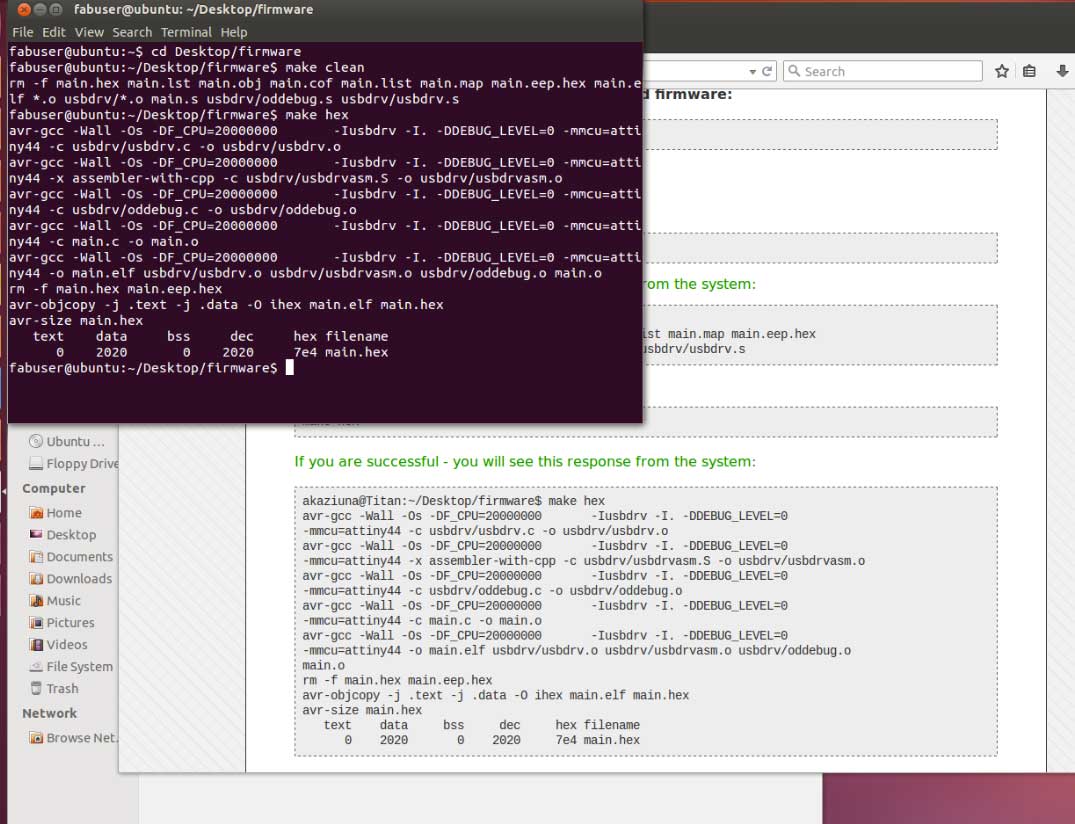The height and width of the screenshot is (824, 1075).
Task: Go to Home in the file manager sidebar
Action: coord(56,513)
